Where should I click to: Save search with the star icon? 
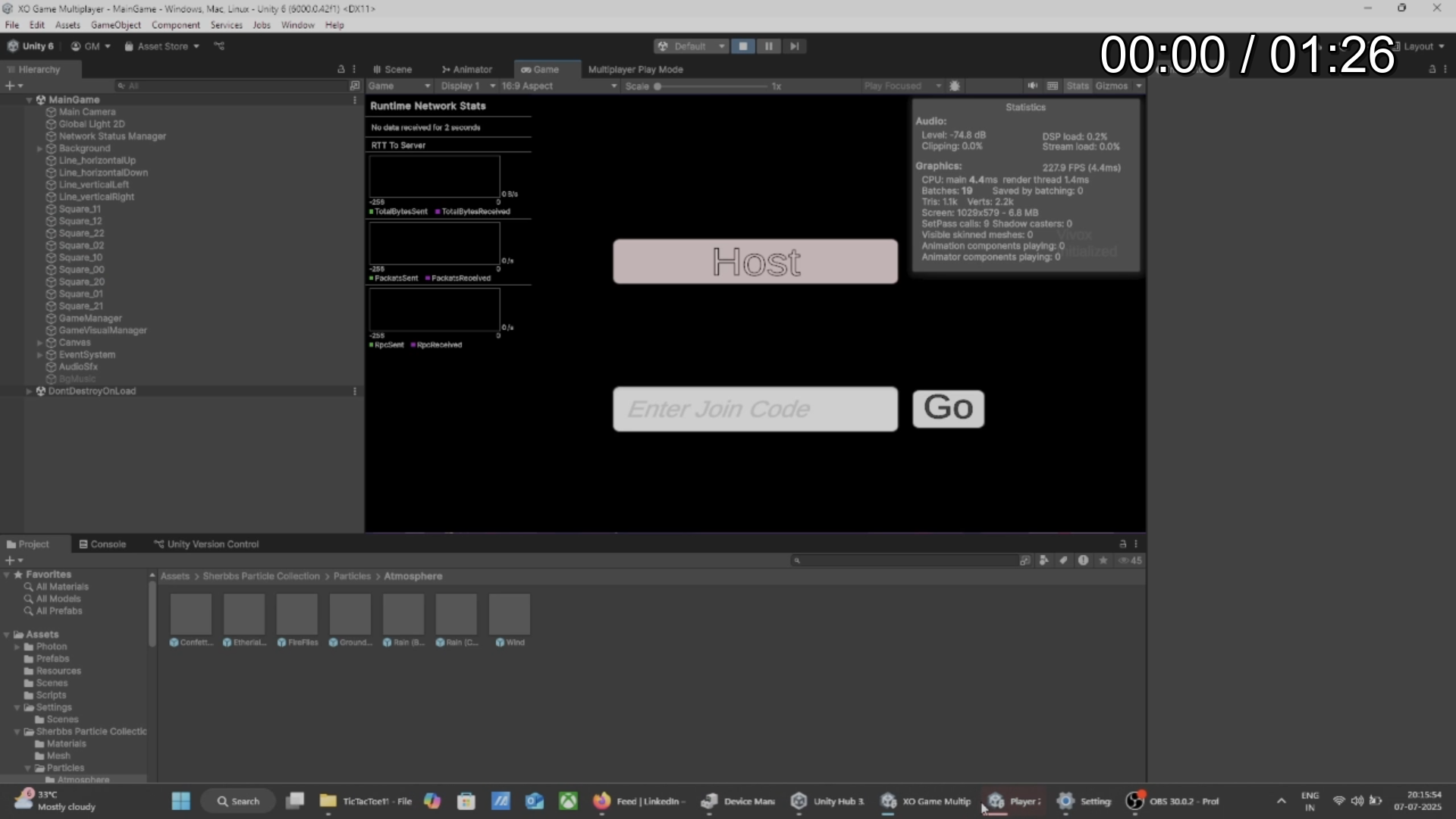tap(1103, 560)
